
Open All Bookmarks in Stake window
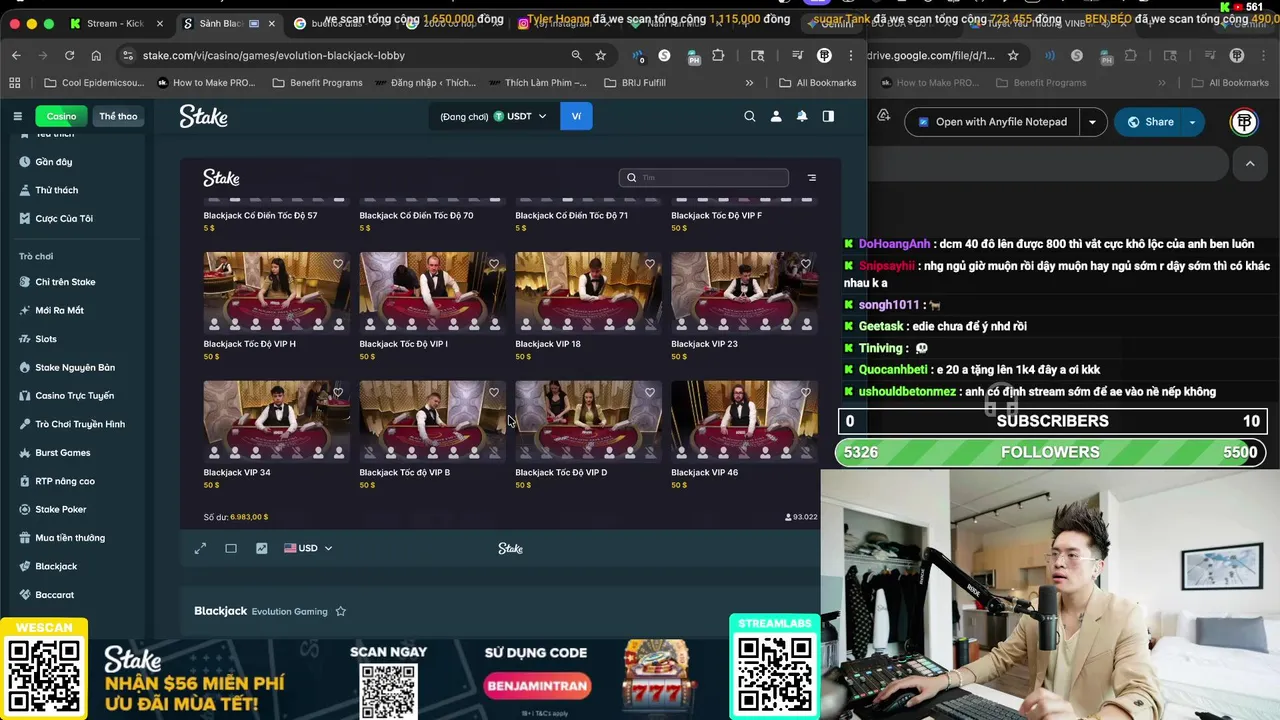pyautogui.click(x=817, y=83)
